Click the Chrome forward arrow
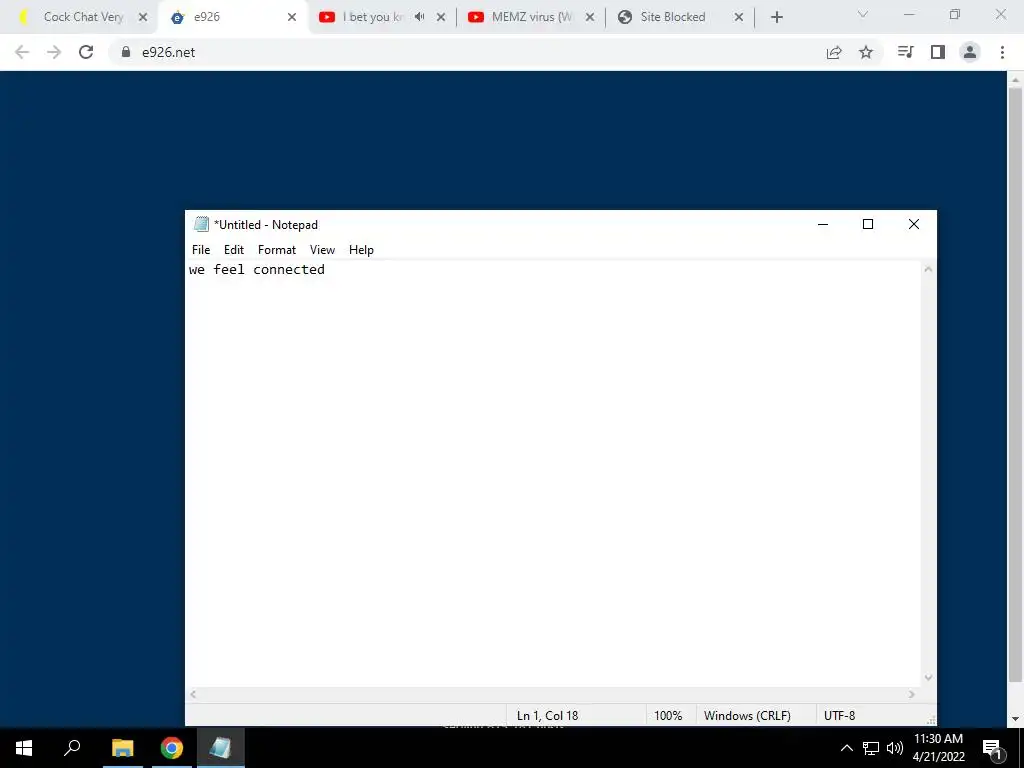 (54, 52)
